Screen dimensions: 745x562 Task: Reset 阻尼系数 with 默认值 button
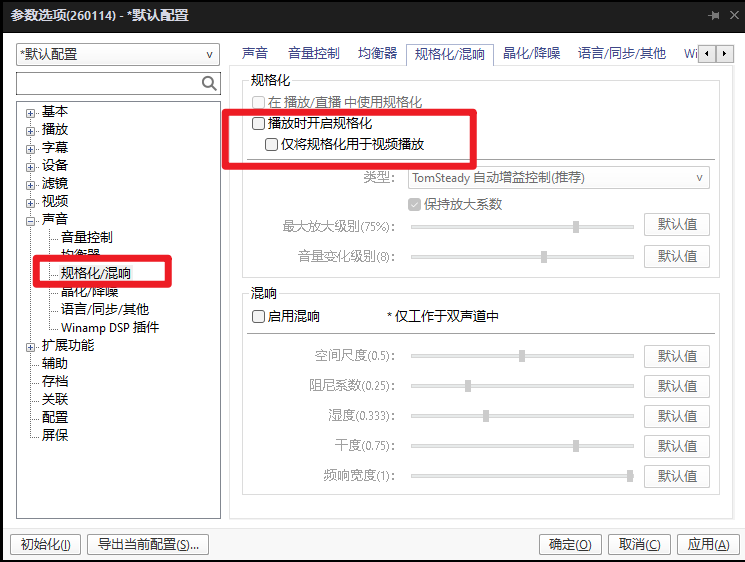pyautogui.click(x=677, y=386)
